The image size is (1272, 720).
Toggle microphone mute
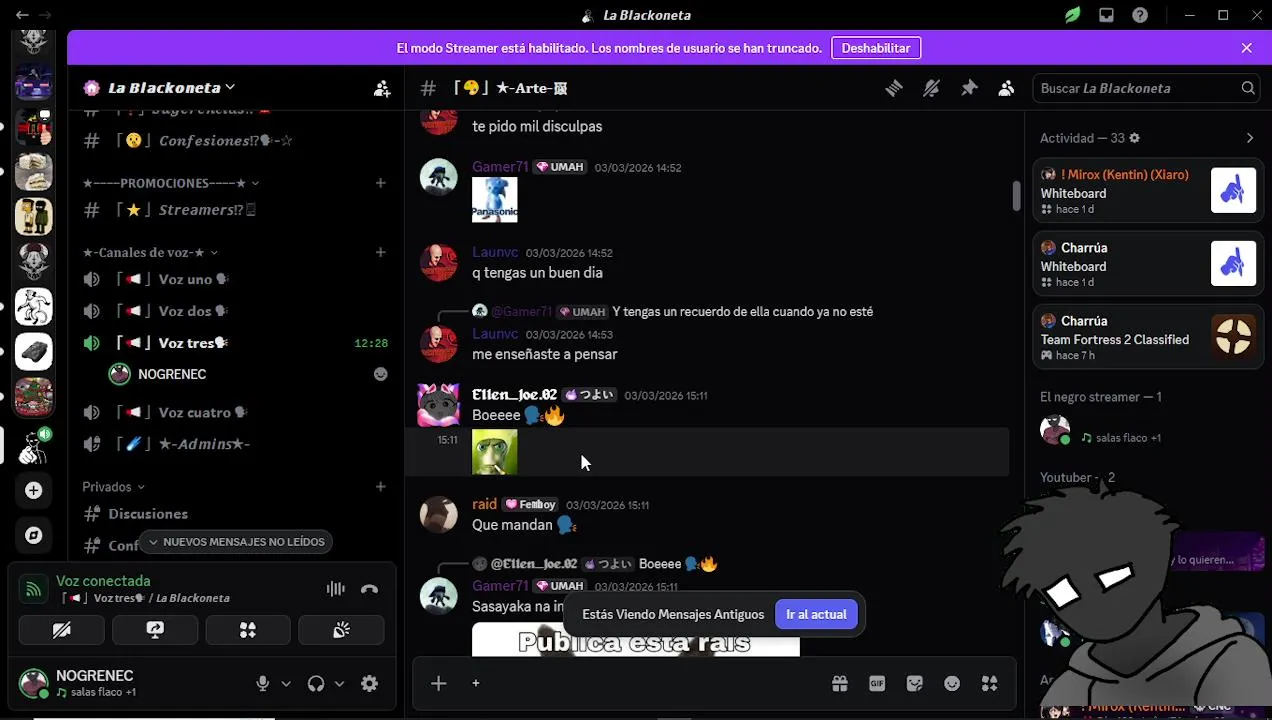263,684
